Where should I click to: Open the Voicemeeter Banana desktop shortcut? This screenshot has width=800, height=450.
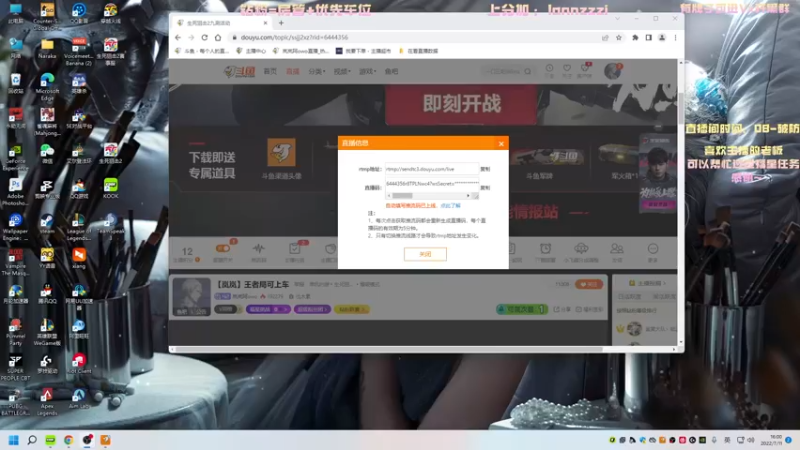(79, 52)
